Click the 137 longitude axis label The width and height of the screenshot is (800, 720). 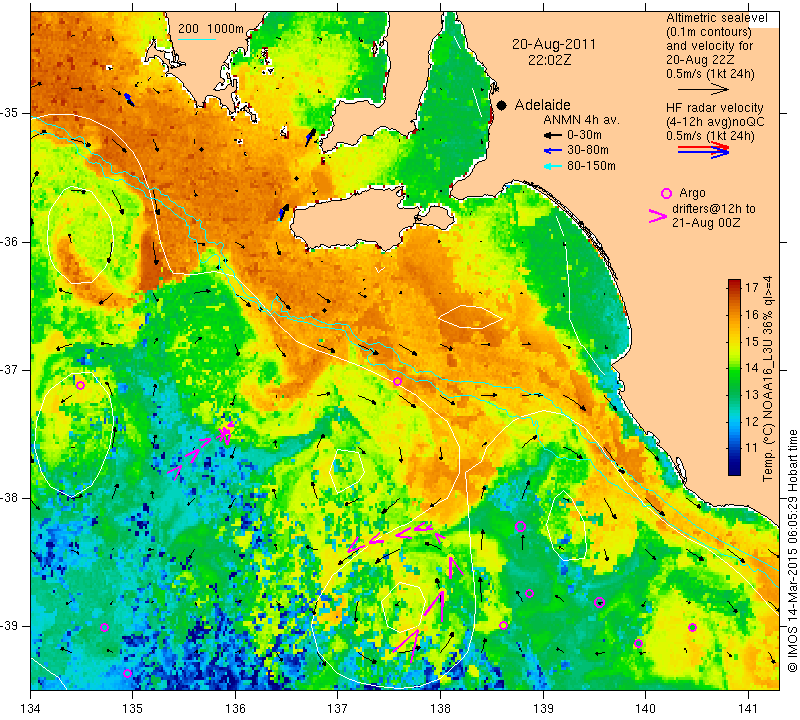[338, 709]
